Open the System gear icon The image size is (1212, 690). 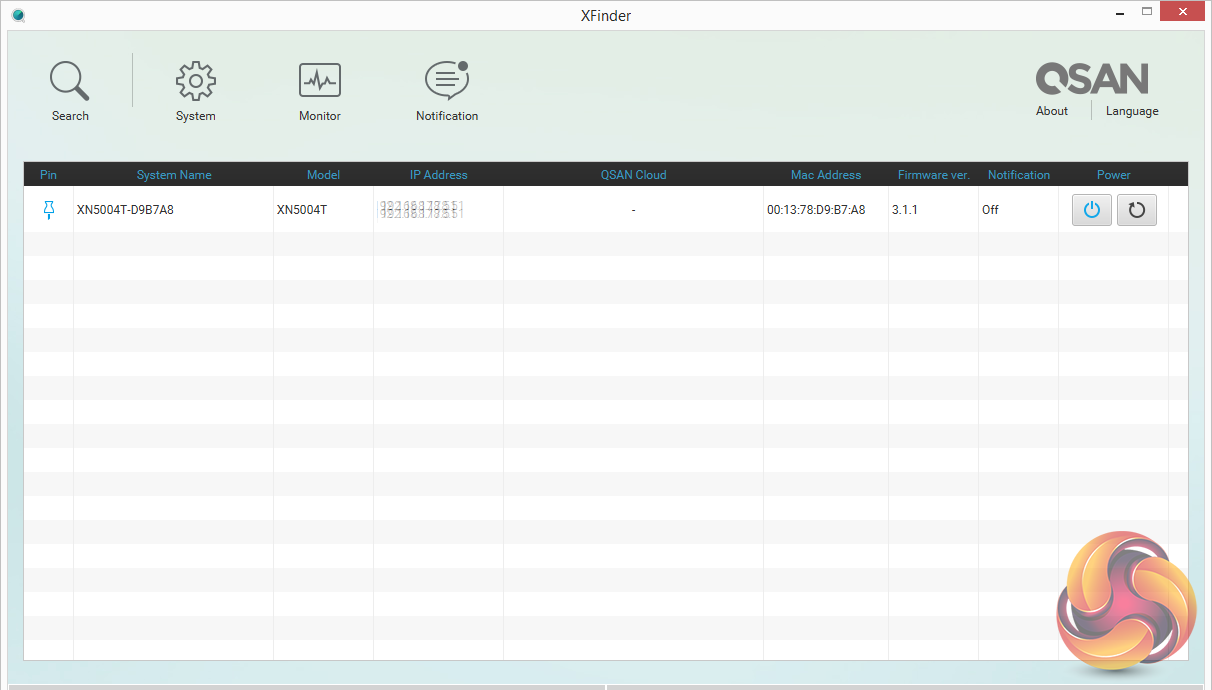tap(195, 81)
